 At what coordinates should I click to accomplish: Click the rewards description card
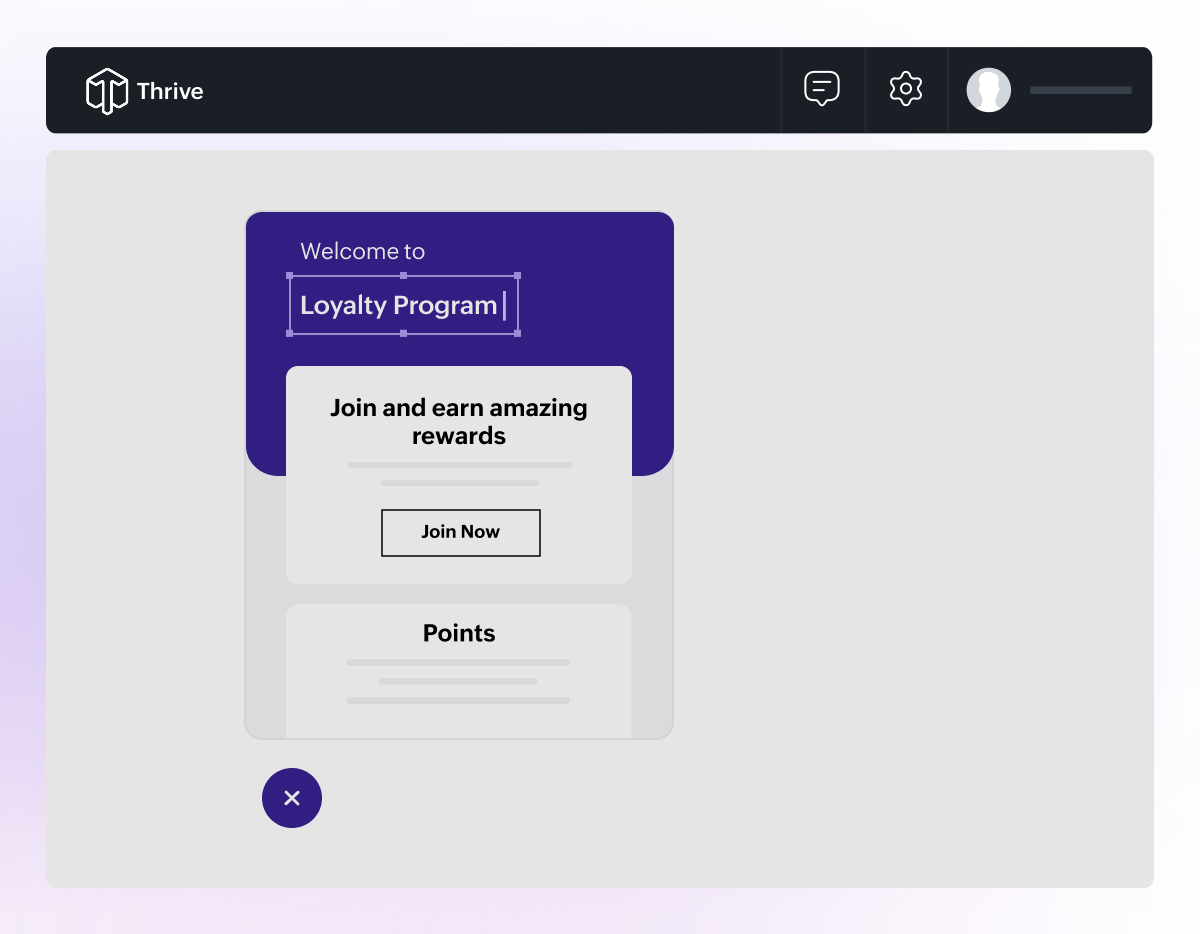tap(459, 474)
